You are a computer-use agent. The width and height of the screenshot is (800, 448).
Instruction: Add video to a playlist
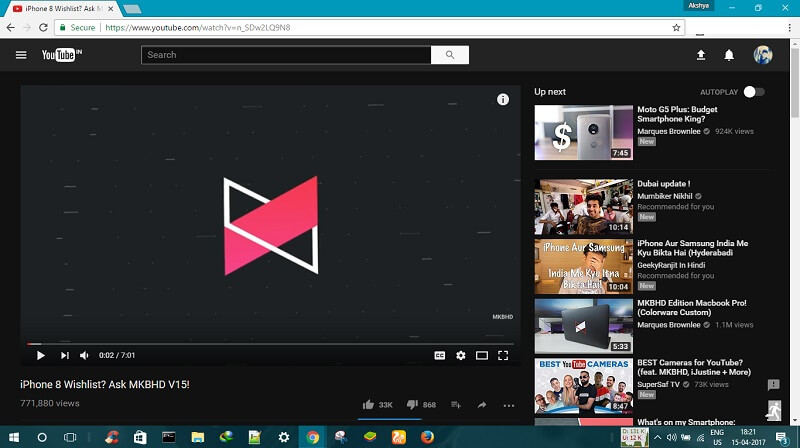tap(456, 405)
